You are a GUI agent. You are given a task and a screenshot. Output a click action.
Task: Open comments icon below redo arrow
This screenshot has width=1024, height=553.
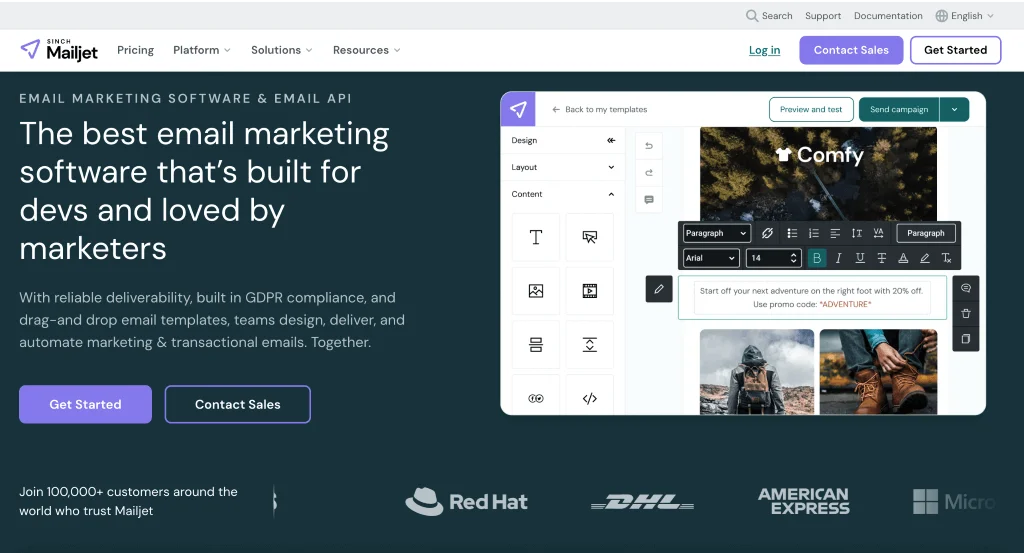[648, 200]
